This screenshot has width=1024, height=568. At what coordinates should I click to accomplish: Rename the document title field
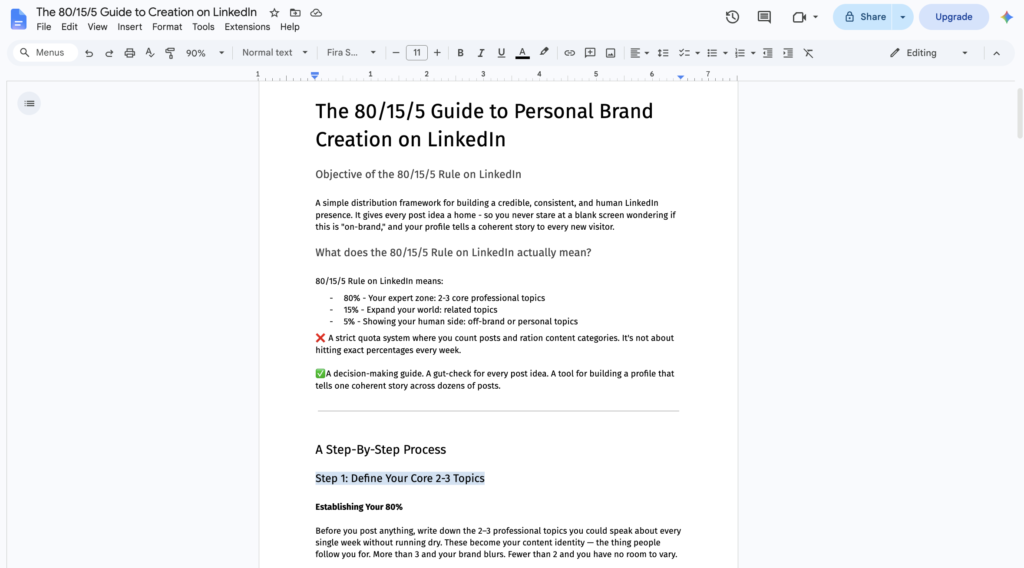pyautogui.click(x=146, y=12)
